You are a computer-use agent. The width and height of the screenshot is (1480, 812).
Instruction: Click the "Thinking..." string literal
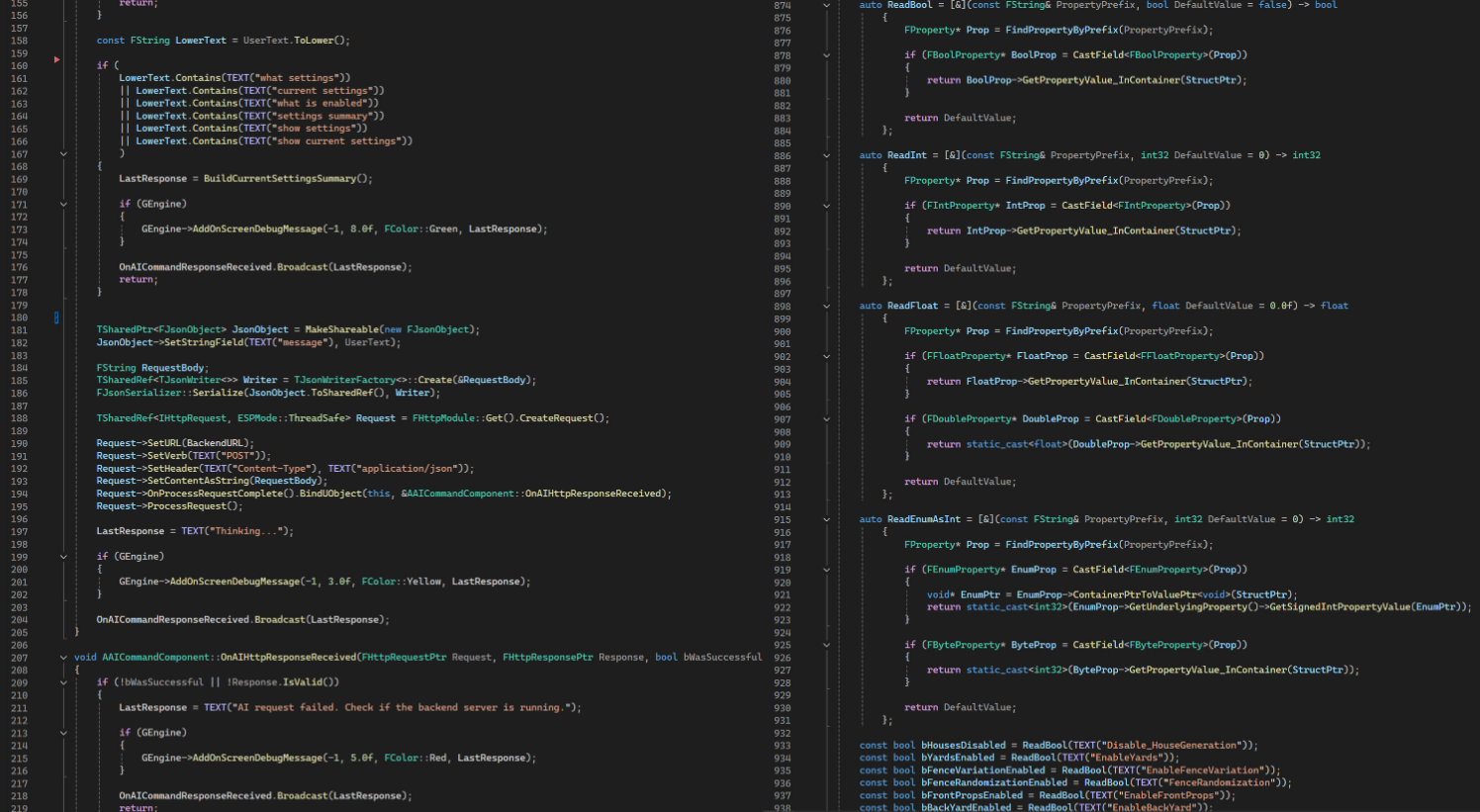[245, 531]
